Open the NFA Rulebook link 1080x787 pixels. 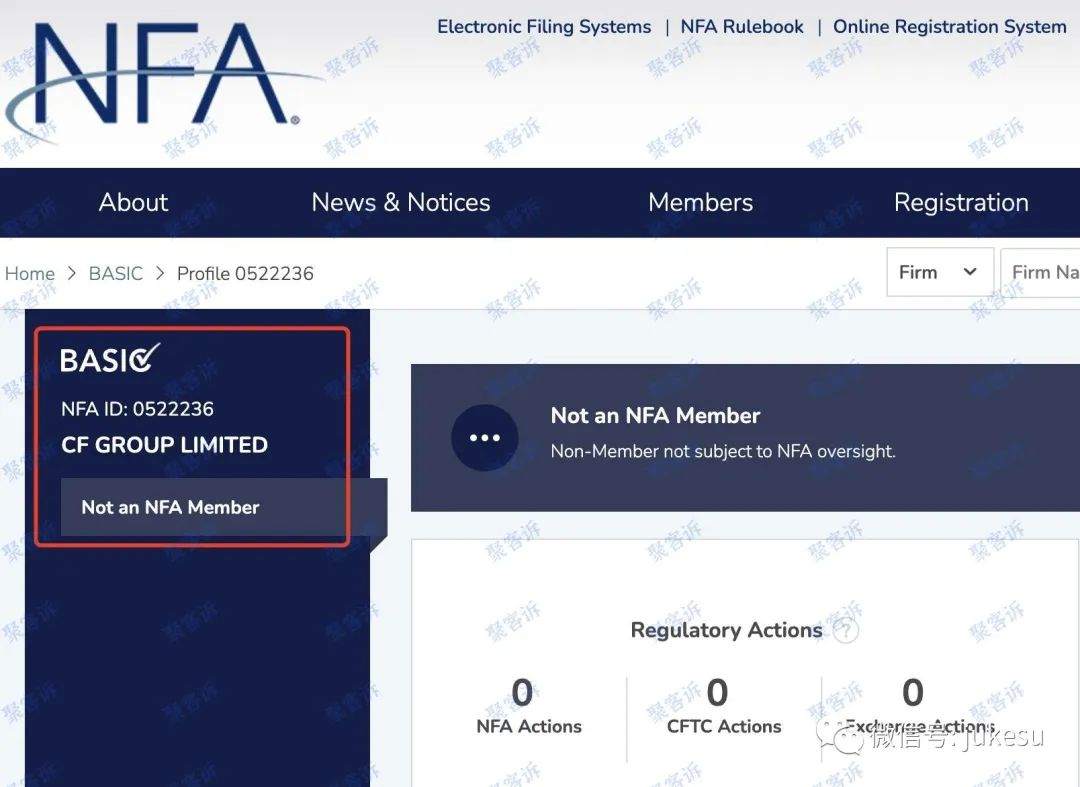742,27
